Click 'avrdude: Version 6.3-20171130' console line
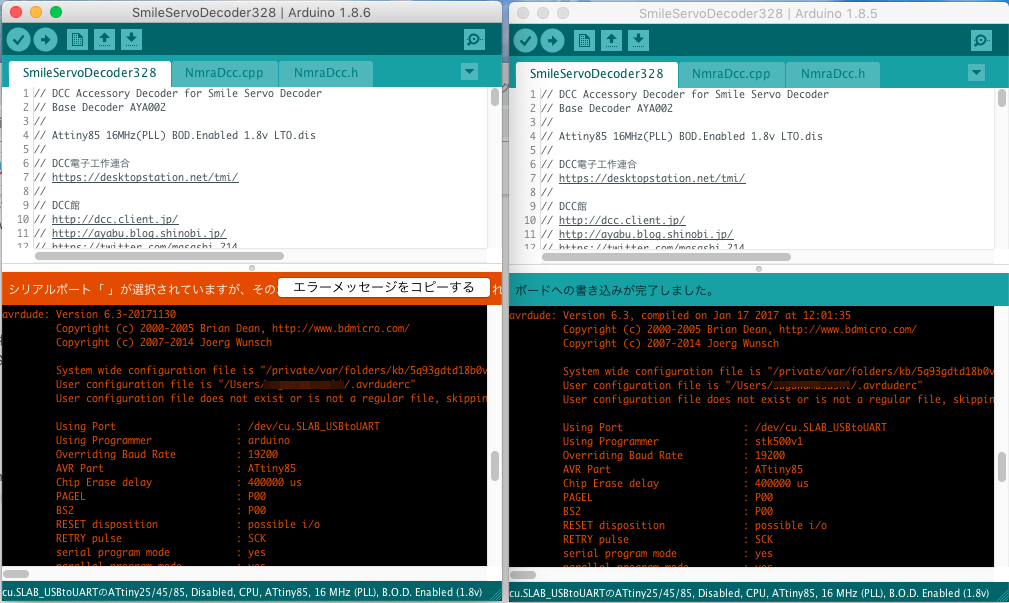1009x603 pixels. [x=89, y=315]
